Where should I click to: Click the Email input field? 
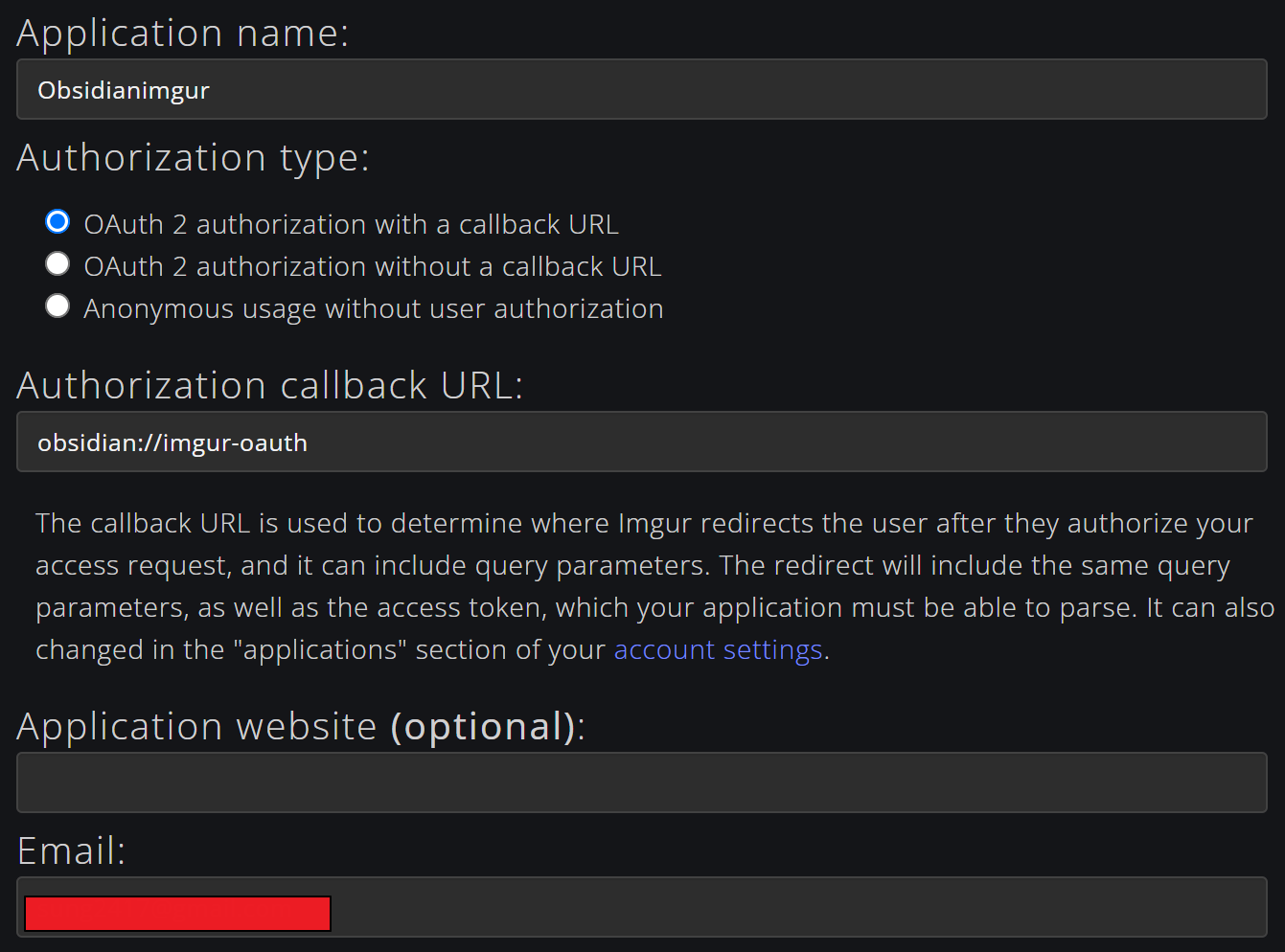pyautogui.click(x=642, y=907)
